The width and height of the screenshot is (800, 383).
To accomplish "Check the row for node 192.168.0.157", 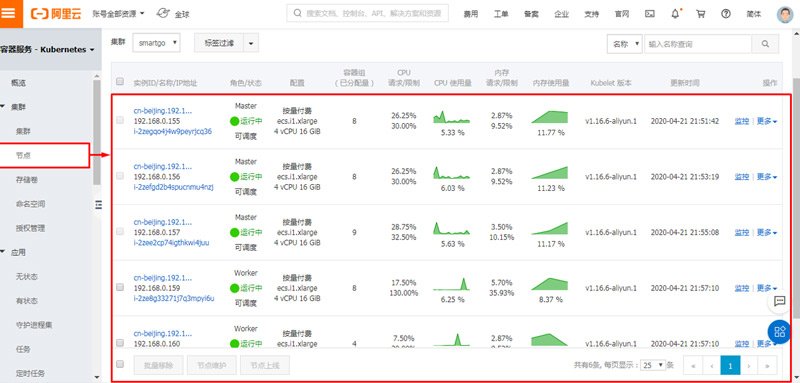I will coord(120,231).
